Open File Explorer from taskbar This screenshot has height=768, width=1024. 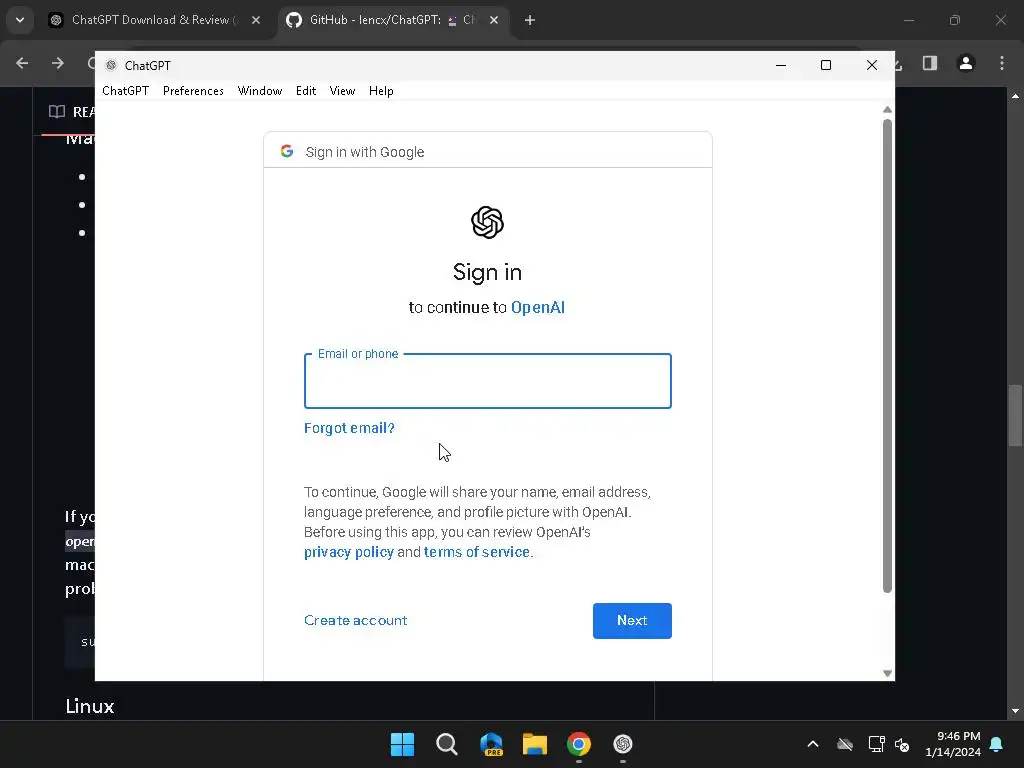[x=535, y=744]
